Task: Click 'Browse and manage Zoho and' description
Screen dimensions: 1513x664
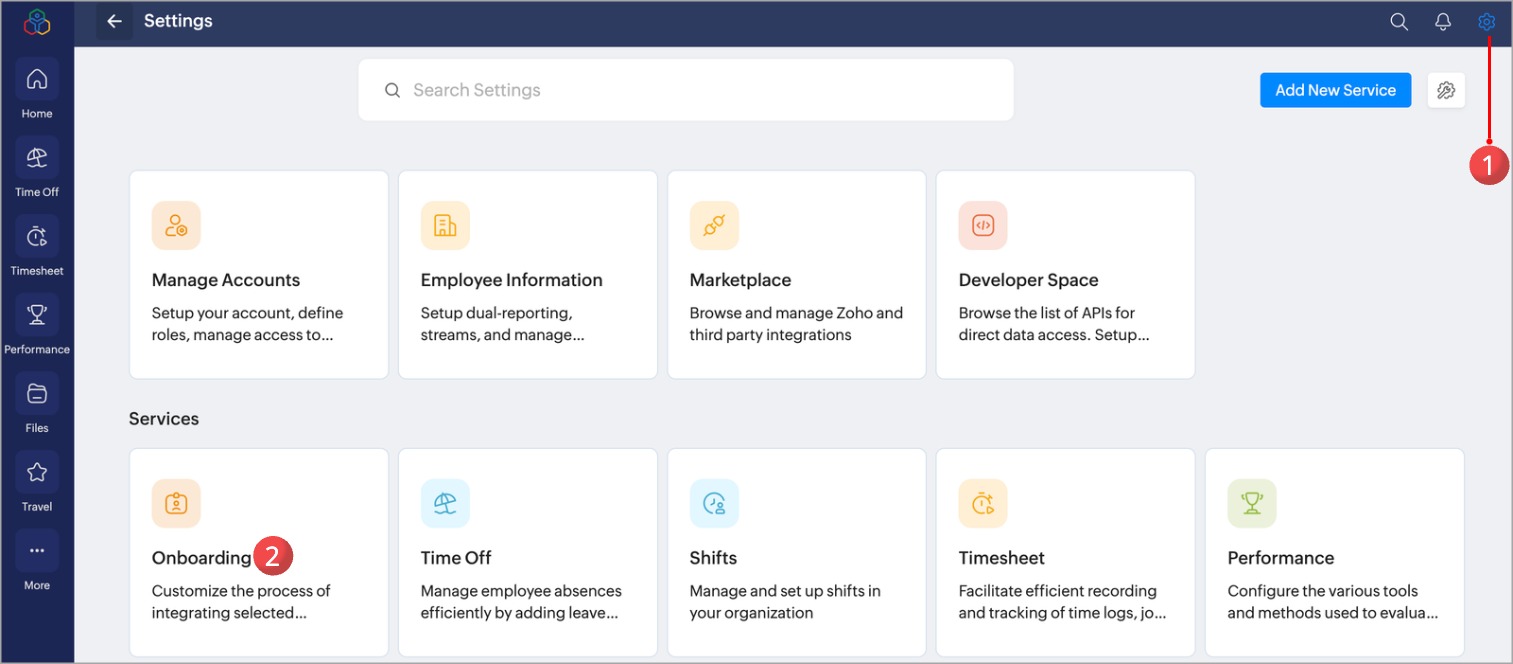Action: pos(796,313)
